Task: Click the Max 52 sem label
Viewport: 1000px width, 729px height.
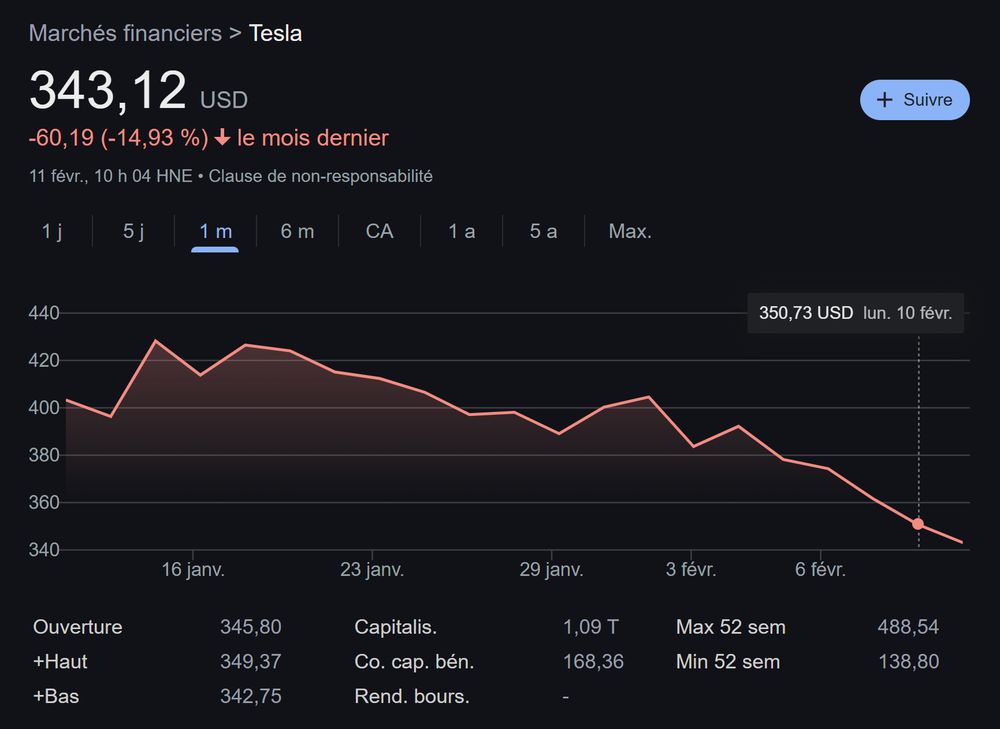Action: pos(731,627)
